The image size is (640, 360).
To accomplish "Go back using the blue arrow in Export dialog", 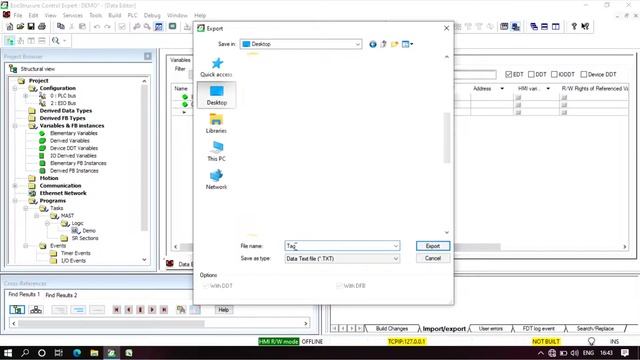I will click(373, 44).
